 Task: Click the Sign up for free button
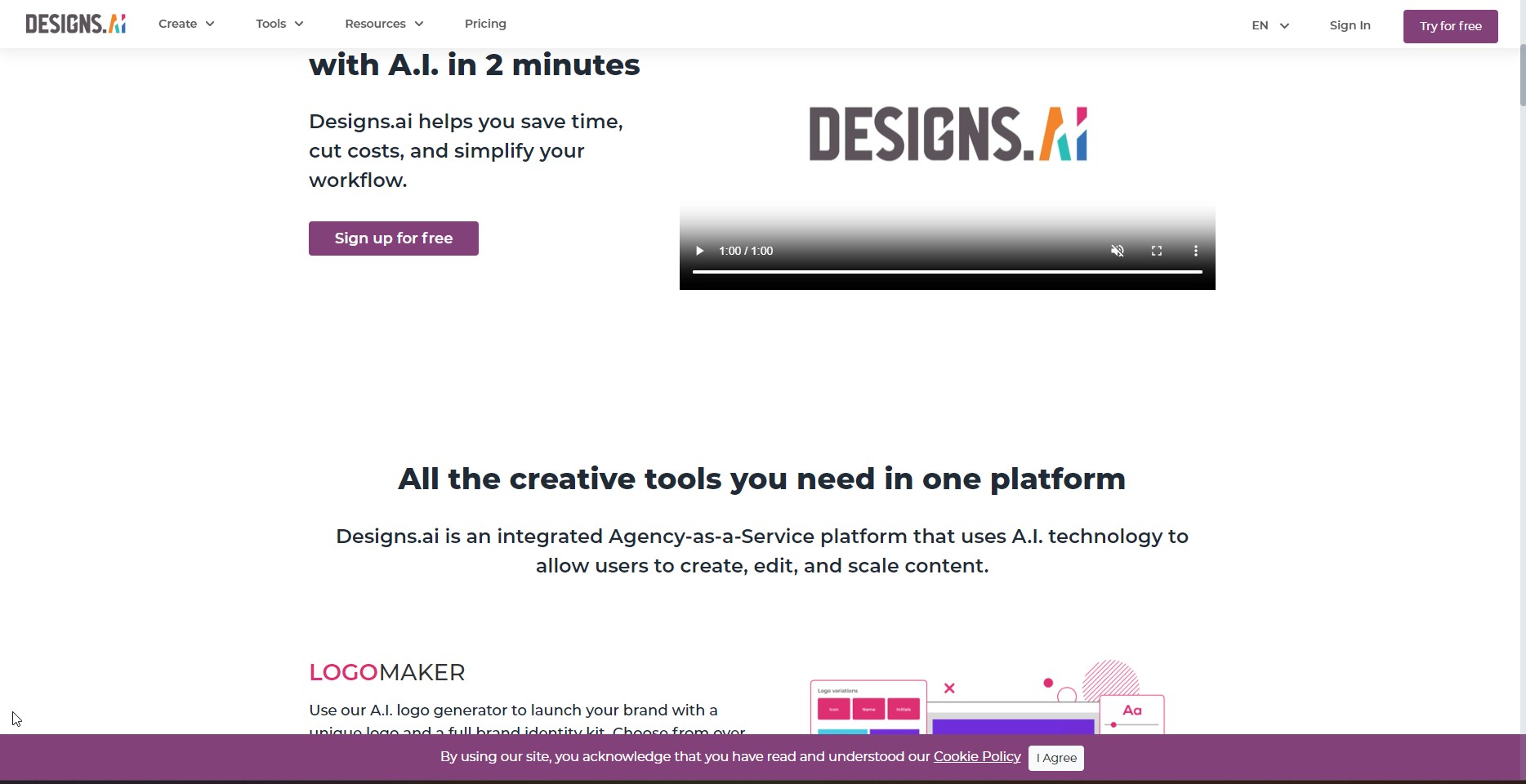coord(394,238)
